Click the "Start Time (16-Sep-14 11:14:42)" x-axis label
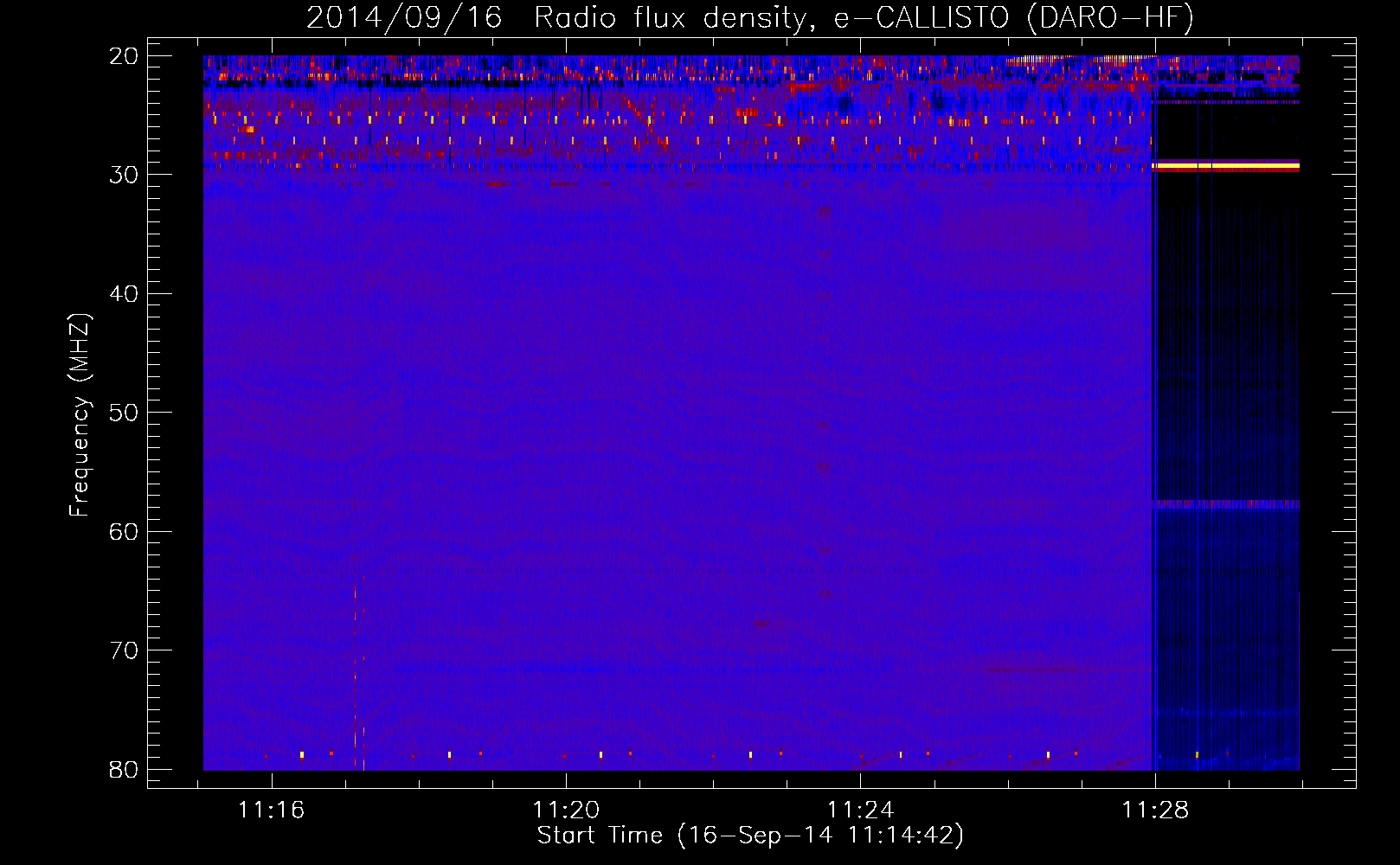The image size is (1400, 865). 749,836
